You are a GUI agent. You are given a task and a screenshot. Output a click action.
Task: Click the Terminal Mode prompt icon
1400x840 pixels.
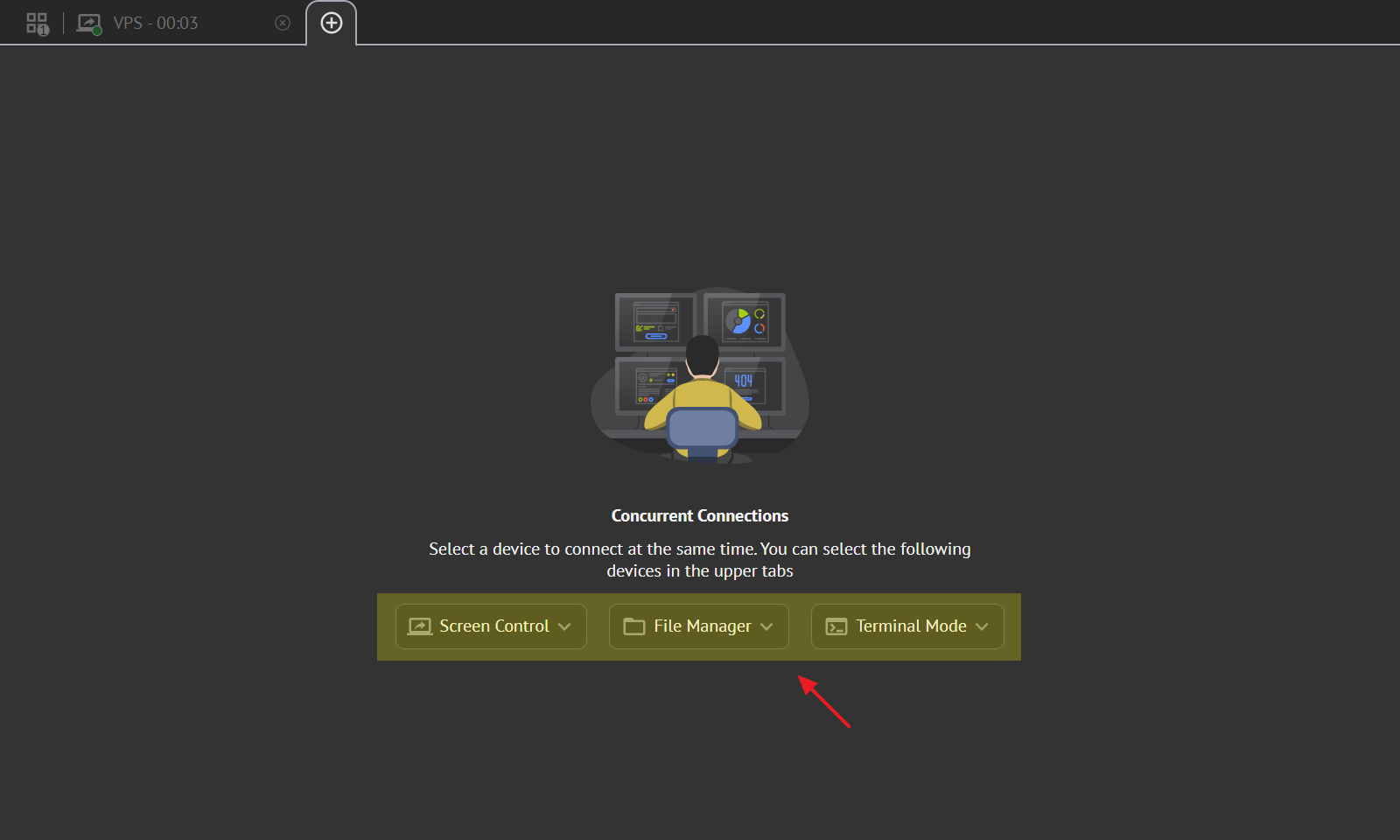pos(836,626)
